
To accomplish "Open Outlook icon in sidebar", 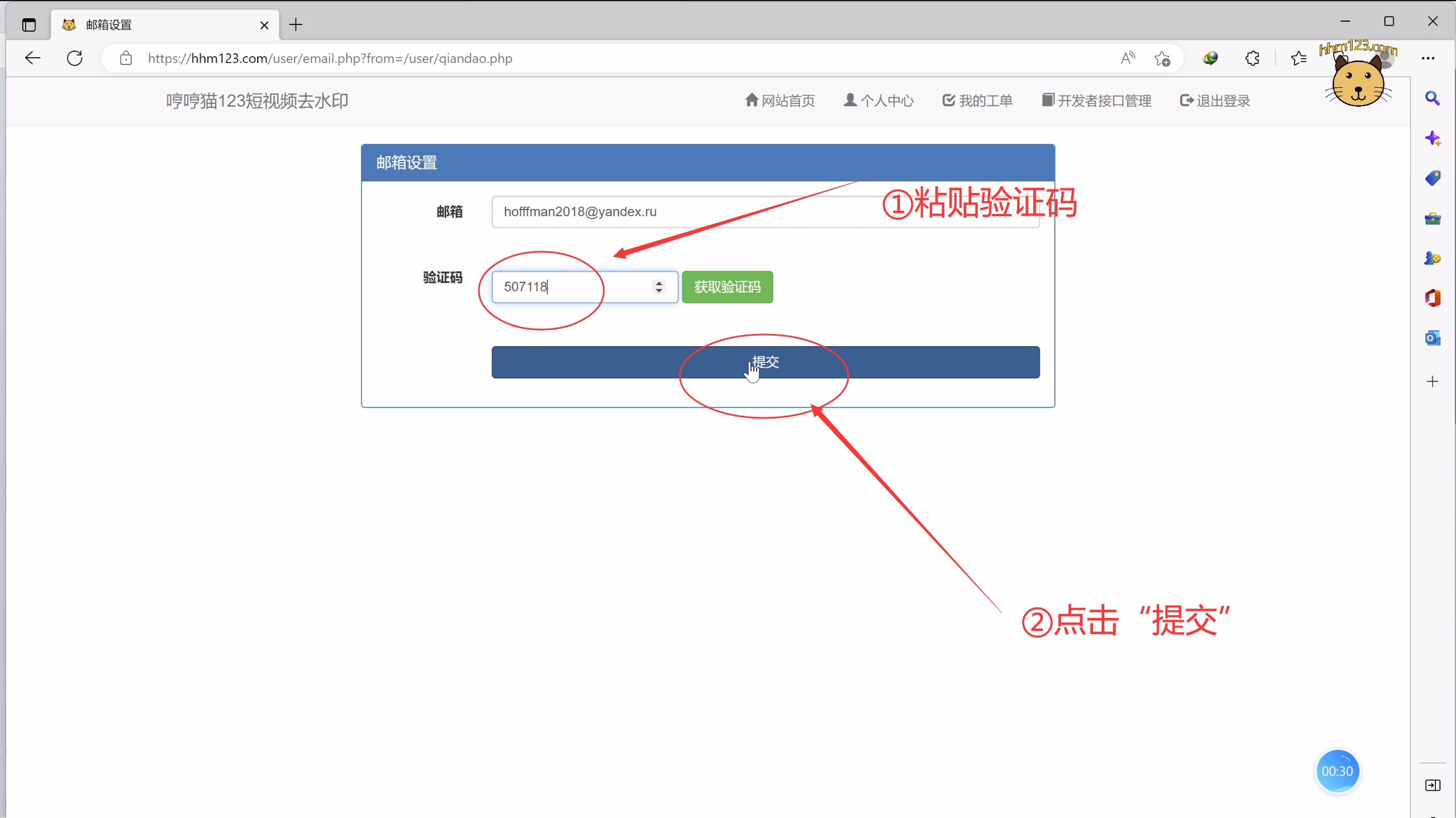I will pos(1432,338).
